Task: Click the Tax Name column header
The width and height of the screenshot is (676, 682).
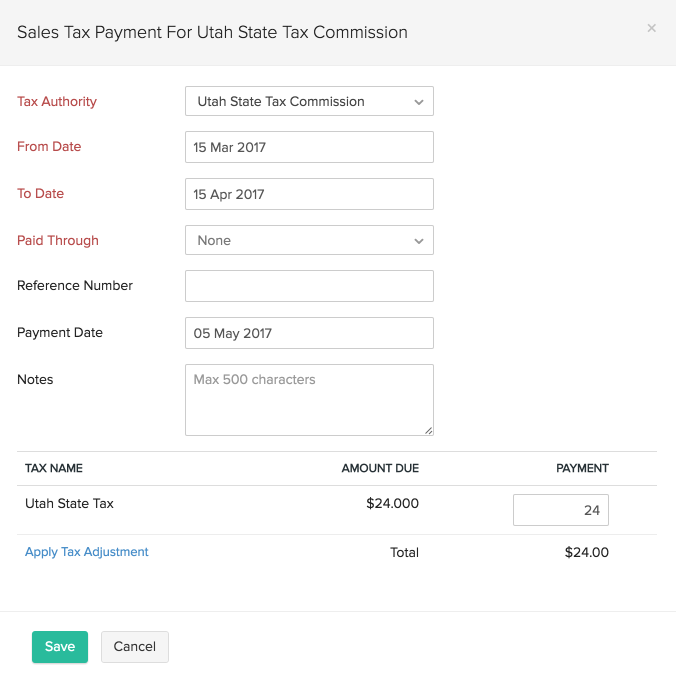Action: (x=54, y=468)
